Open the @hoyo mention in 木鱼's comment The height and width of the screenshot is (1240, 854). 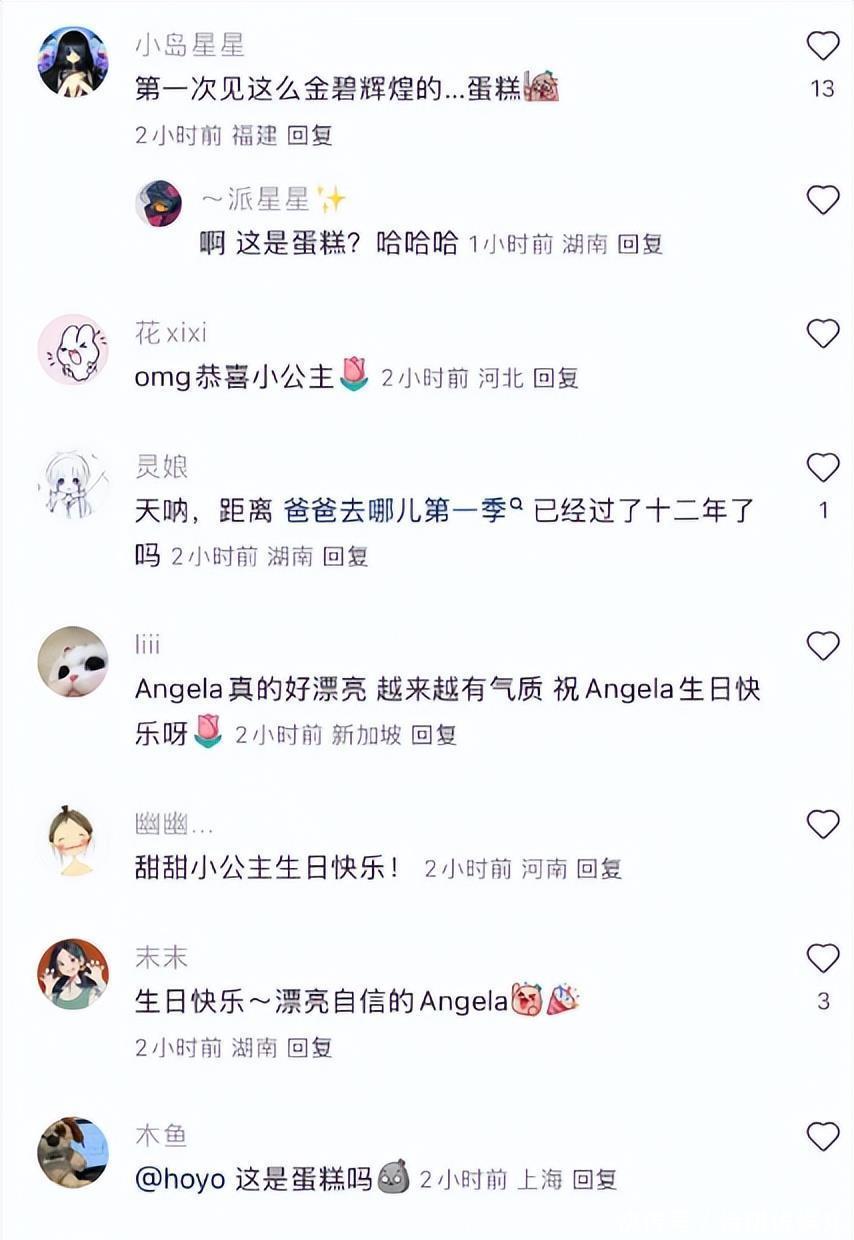coord(180,1180)
